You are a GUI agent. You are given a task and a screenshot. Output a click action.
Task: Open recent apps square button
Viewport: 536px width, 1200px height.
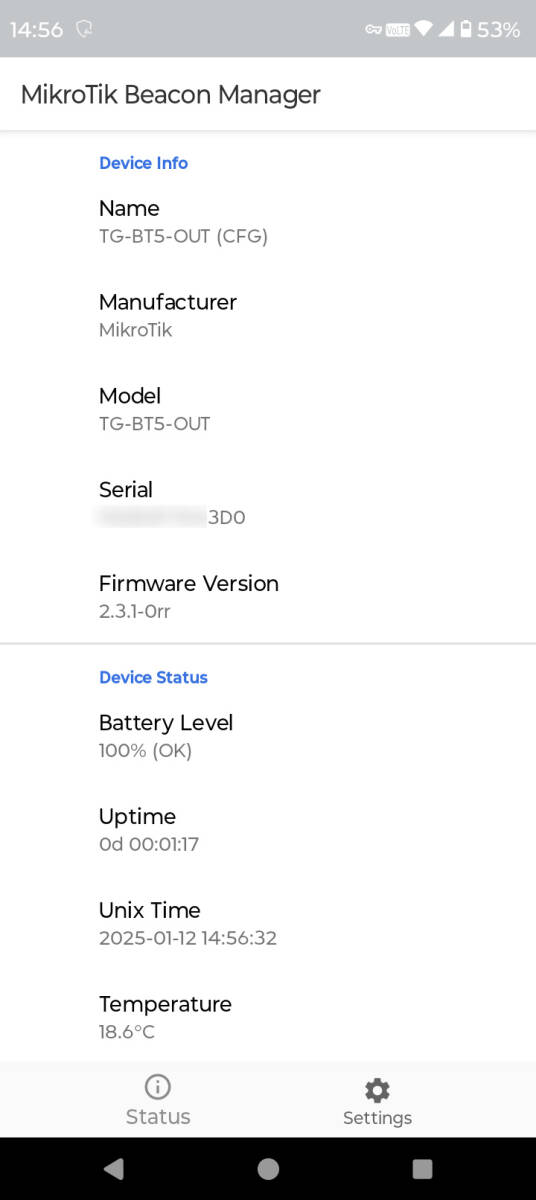[x=422, y=1168]
